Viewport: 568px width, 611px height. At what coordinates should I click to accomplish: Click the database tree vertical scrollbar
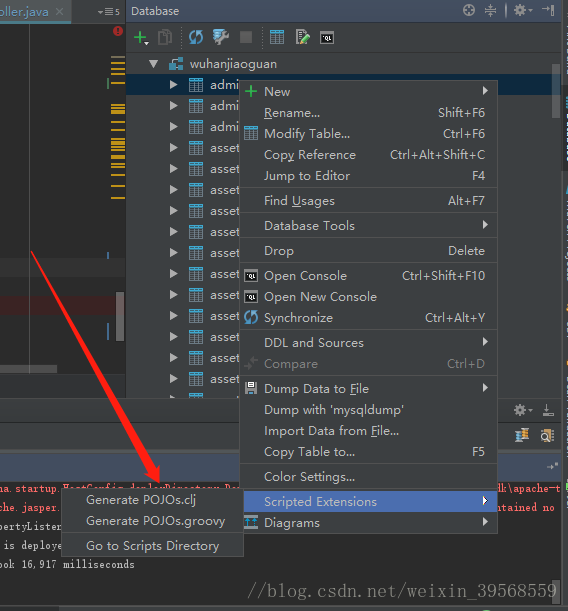tap(556, 91)
